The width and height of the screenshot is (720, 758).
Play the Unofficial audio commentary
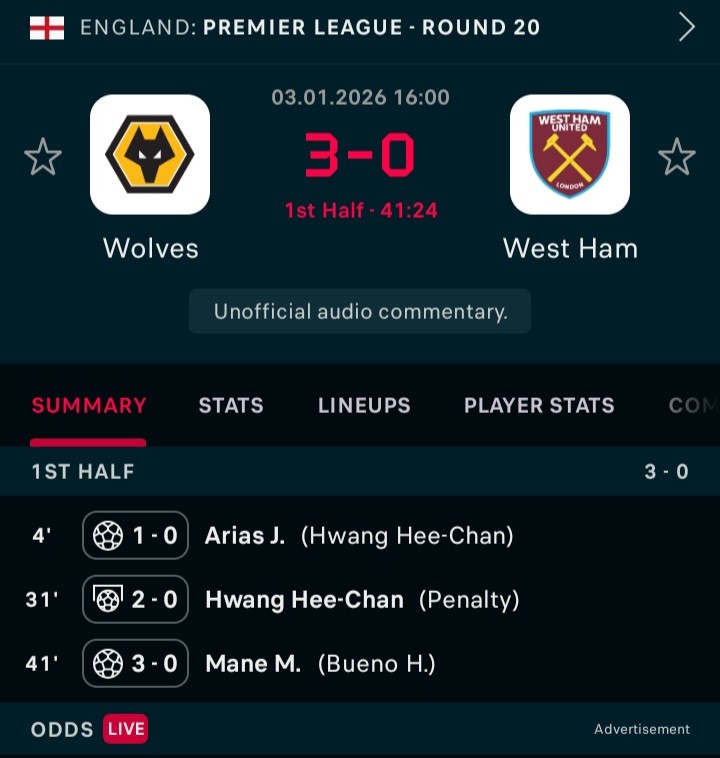tap(360, 312)
